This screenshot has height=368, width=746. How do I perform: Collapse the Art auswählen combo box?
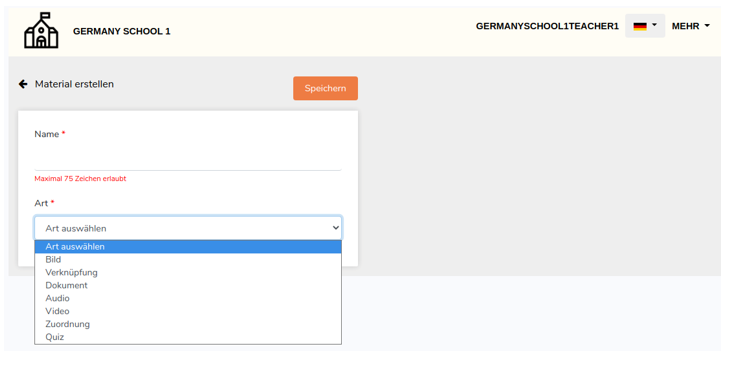pos(188,228)
